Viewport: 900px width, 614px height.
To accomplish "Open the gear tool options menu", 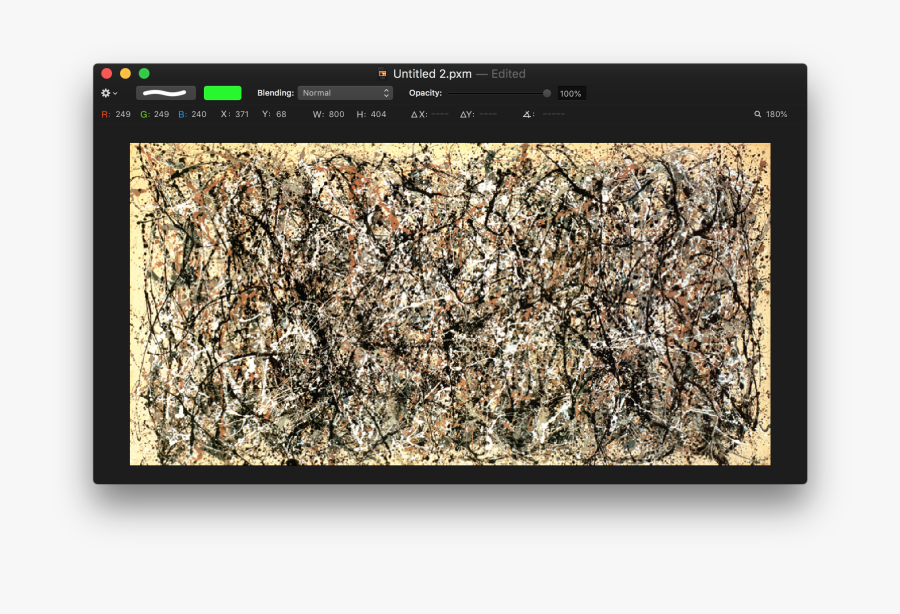I will [108, 93].
